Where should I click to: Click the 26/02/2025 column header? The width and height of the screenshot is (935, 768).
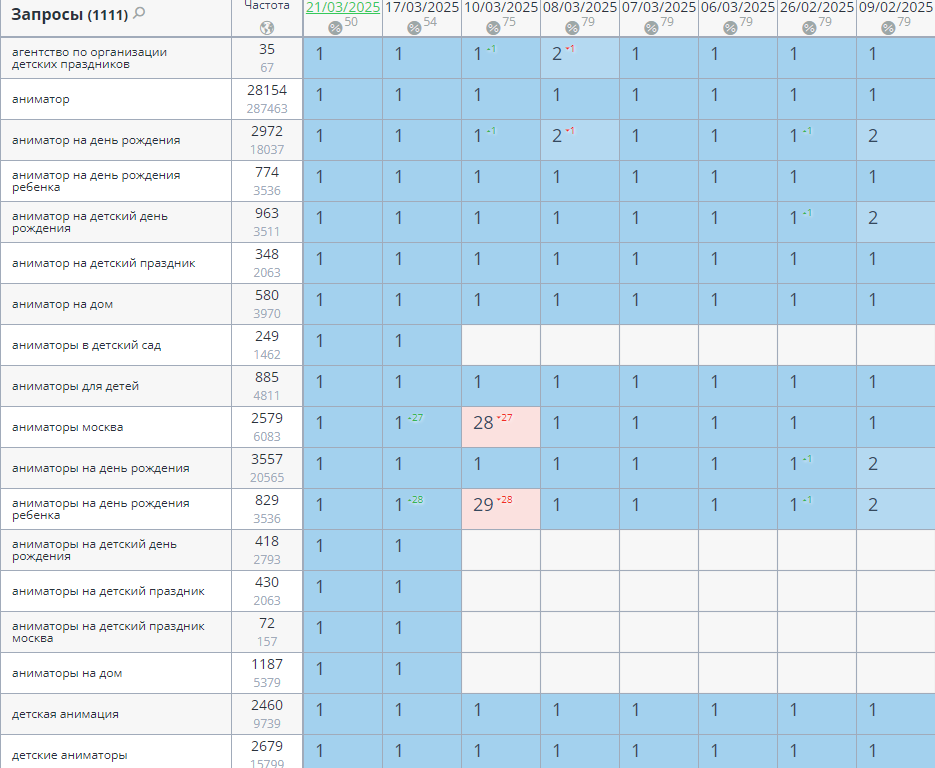817,7
